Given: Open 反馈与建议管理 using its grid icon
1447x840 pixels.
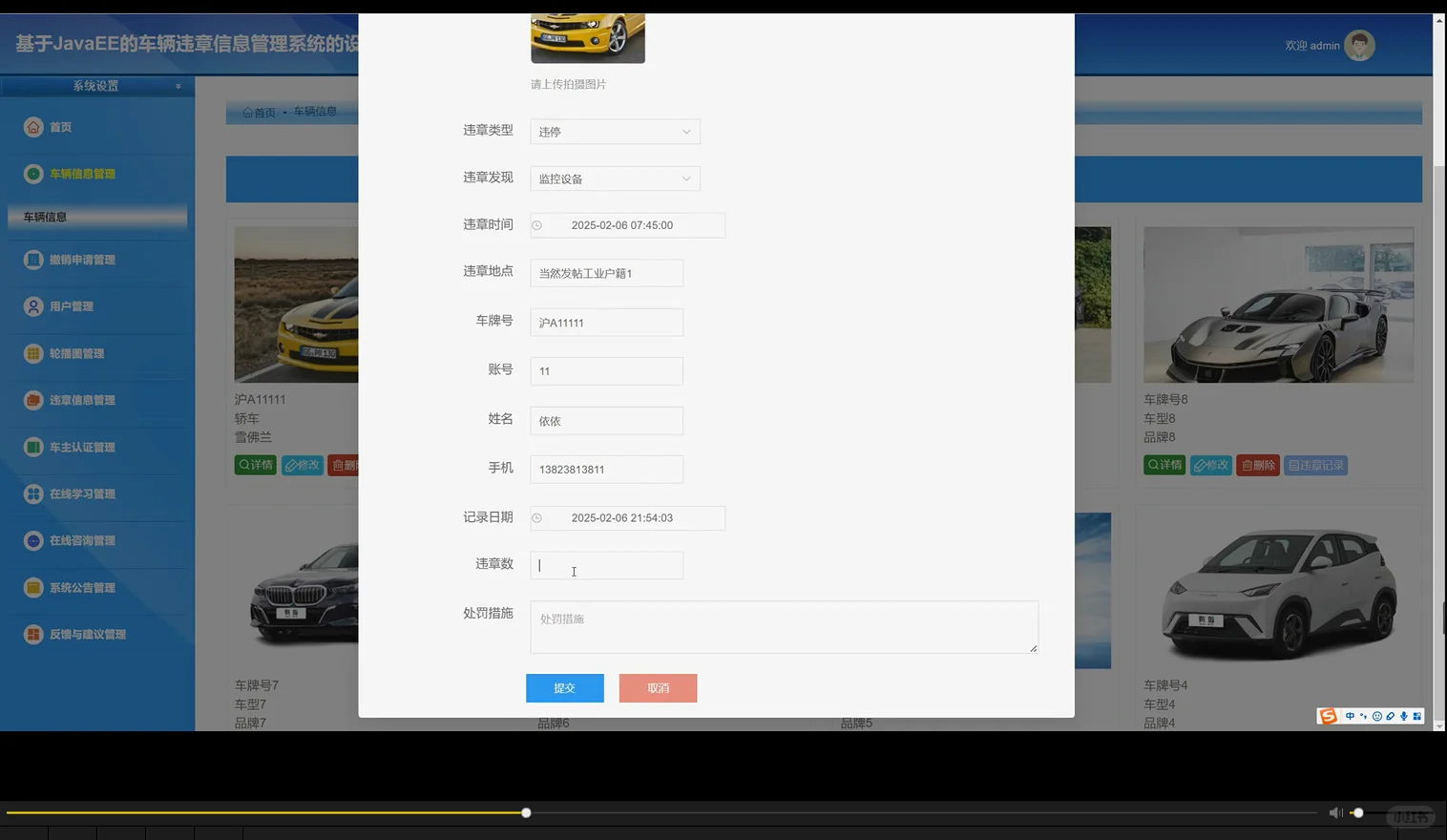Looking at the screenshot, I should click(33, 634).
